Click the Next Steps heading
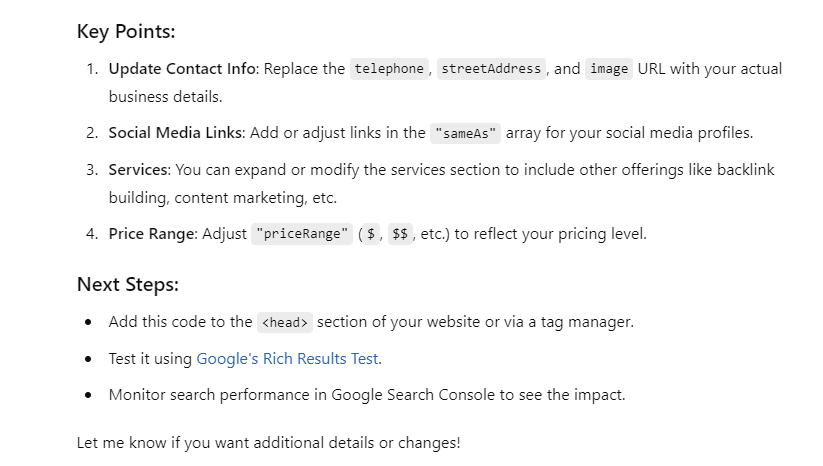The height and width of the screenshot is (466, 823). pyautogui.click(x=128, y=284)
